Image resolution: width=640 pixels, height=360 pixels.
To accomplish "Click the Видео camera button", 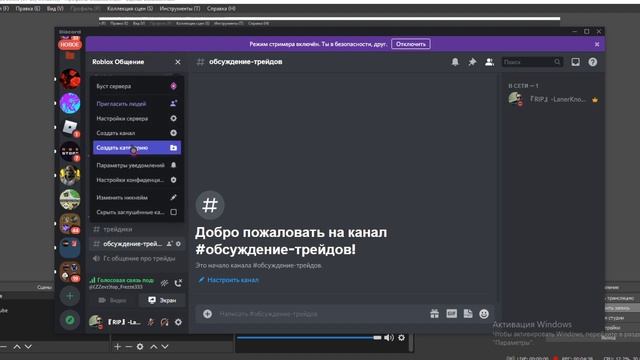I will 113,300.
